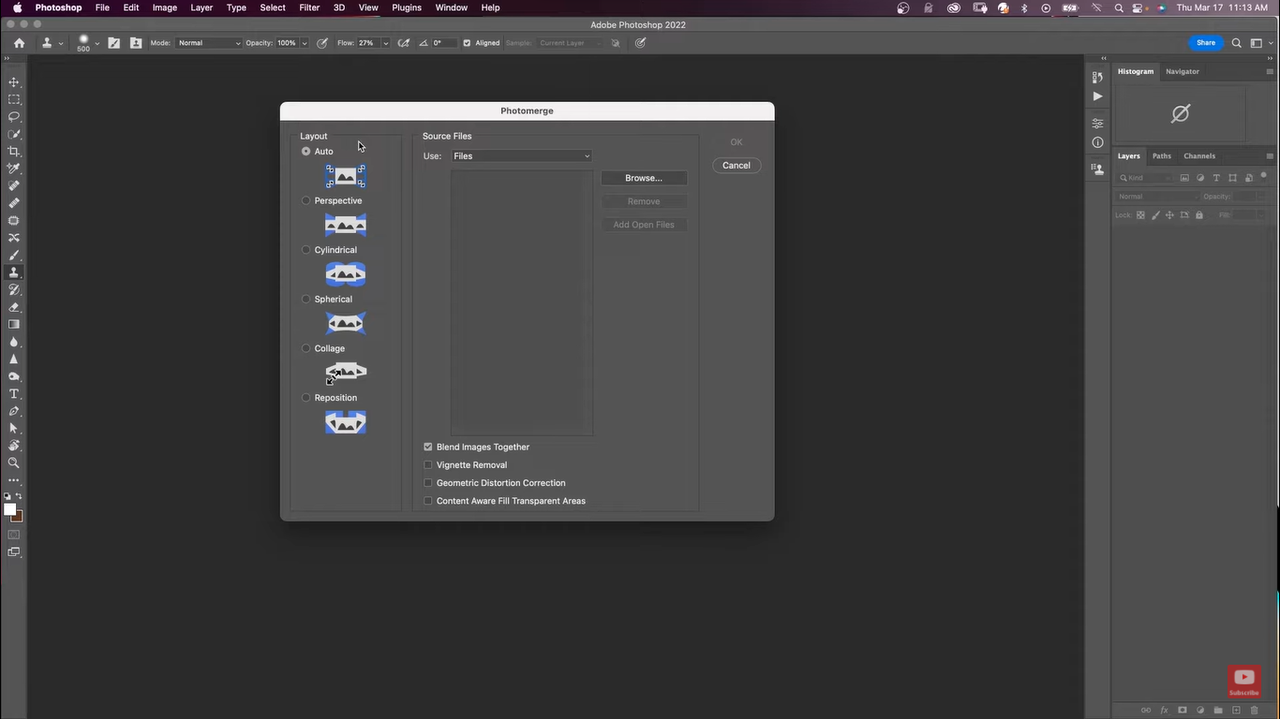
Task: Click the Browse... button
Action: [x=643, y=178]
